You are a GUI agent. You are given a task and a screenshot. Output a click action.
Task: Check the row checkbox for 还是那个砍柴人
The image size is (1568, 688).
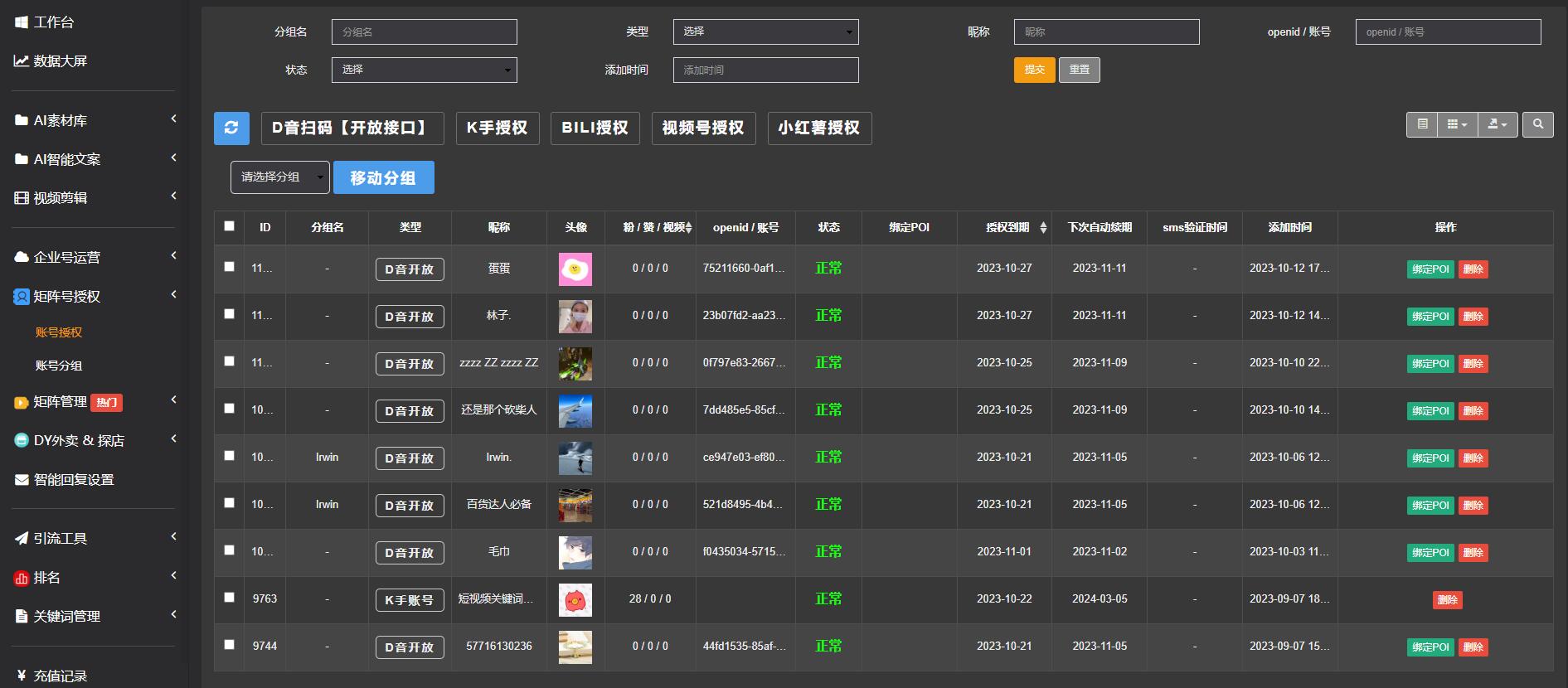pos(230,409)
